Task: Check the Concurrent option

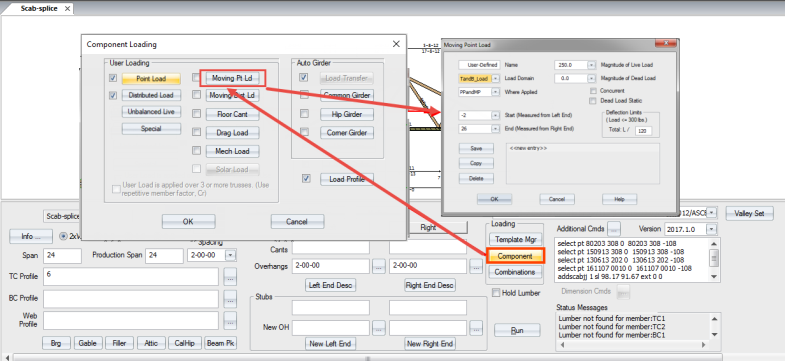Action: coord(593,91)
